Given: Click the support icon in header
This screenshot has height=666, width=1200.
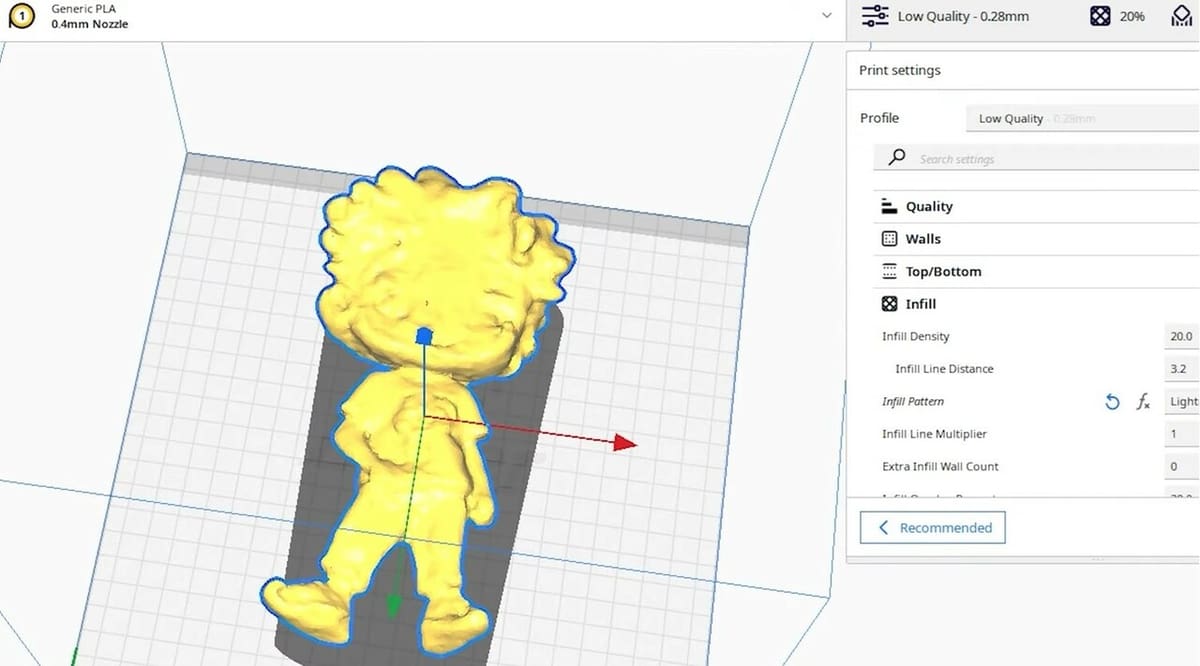Looking at the screenshot, I should coord(1181,16).
